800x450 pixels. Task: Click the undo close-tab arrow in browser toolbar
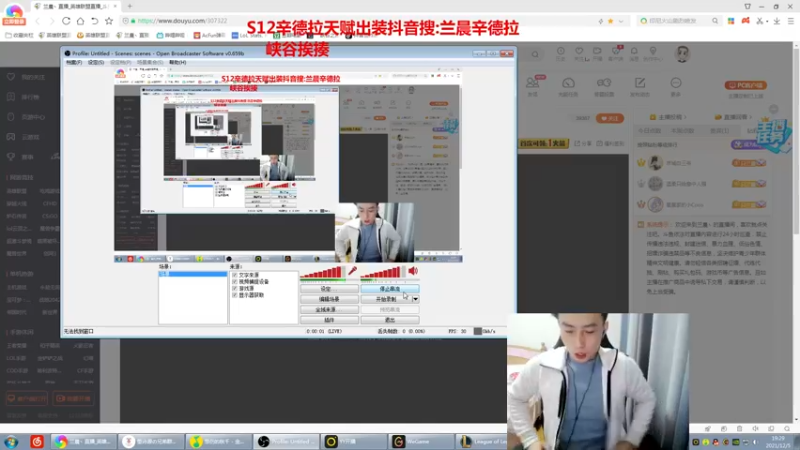click(94, 21)
